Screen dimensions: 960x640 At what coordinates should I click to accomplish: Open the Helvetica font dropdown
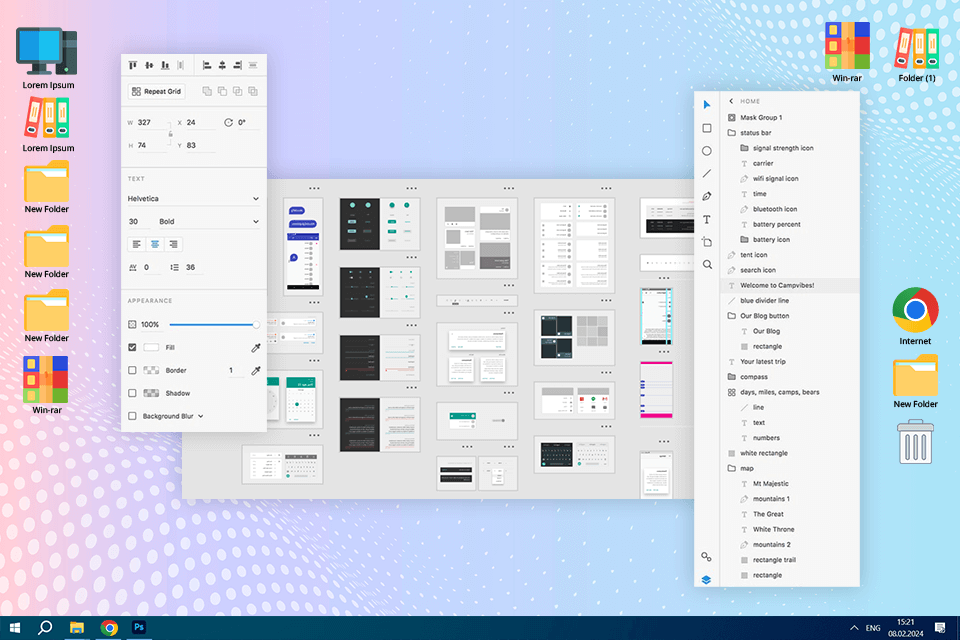click(x=193, y=198)
